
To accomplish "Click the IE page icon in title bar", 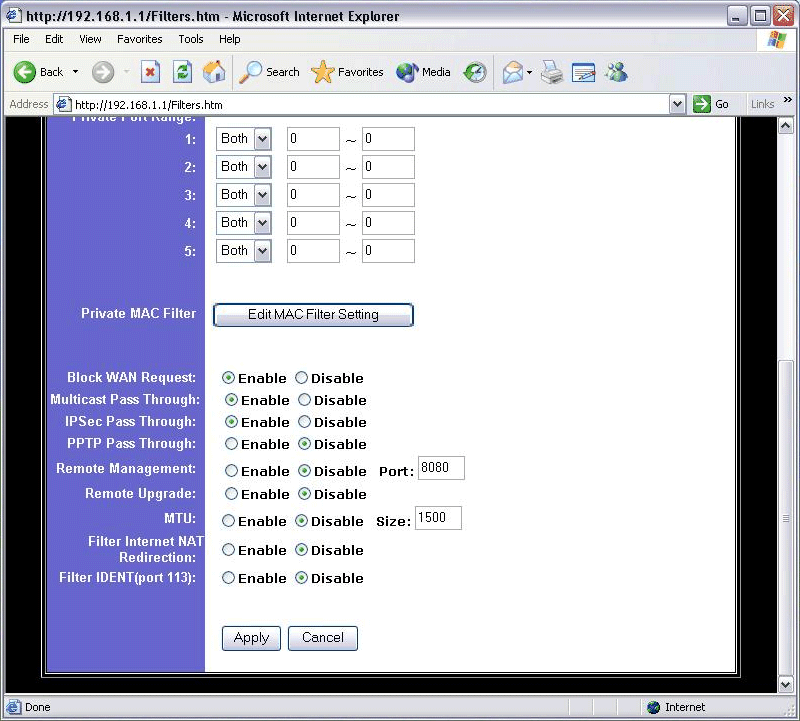I will point(14,15).
